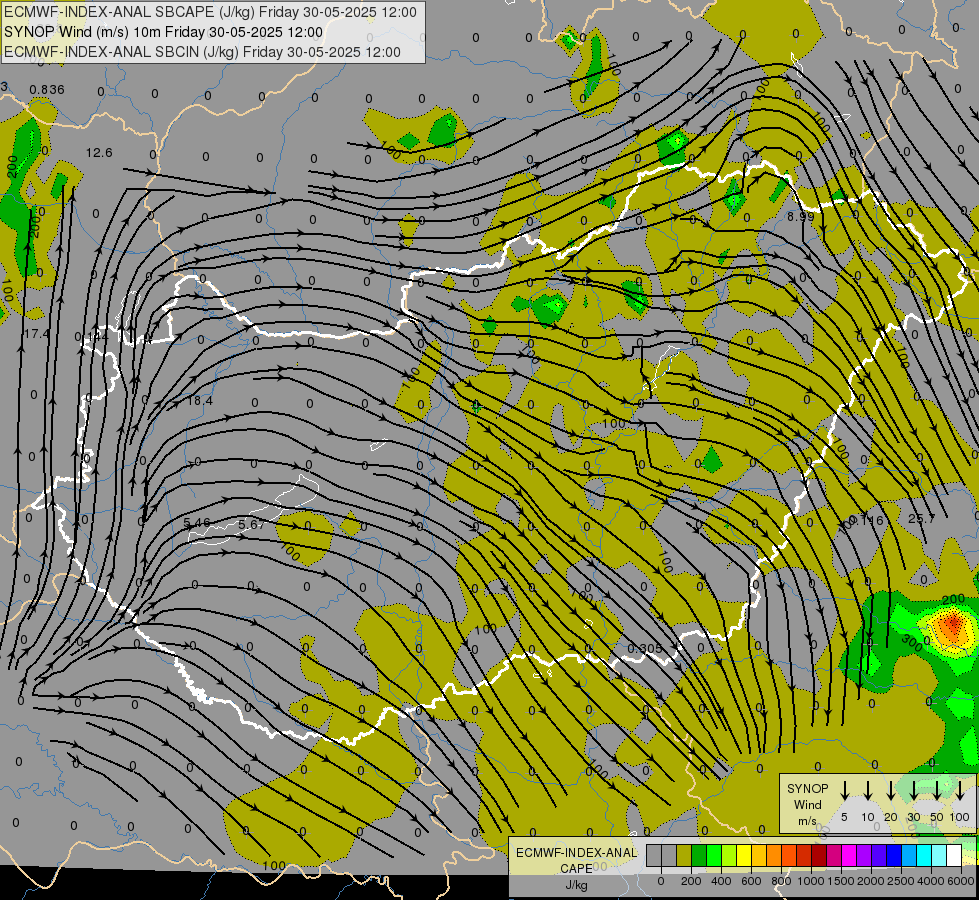
Task: Pick the dark green CAPE legend swatch
Action: [699, 855]
